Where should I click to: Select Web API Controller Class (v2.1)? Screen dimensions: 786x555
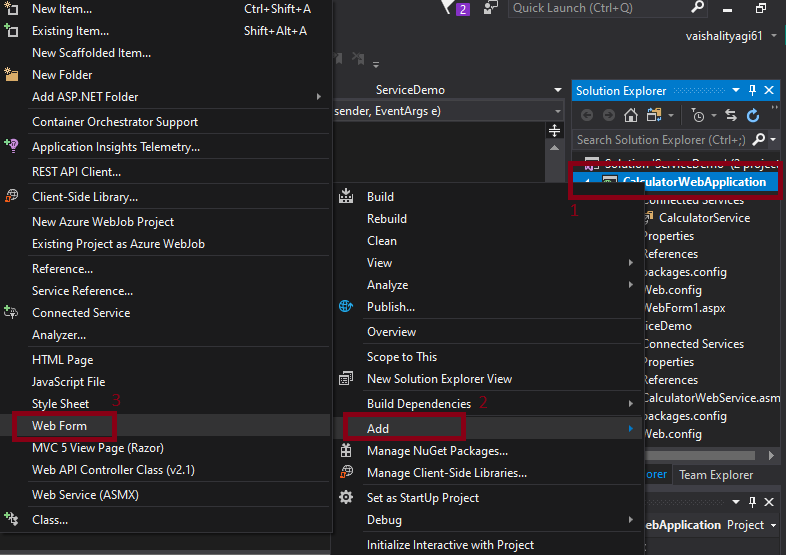165,470
